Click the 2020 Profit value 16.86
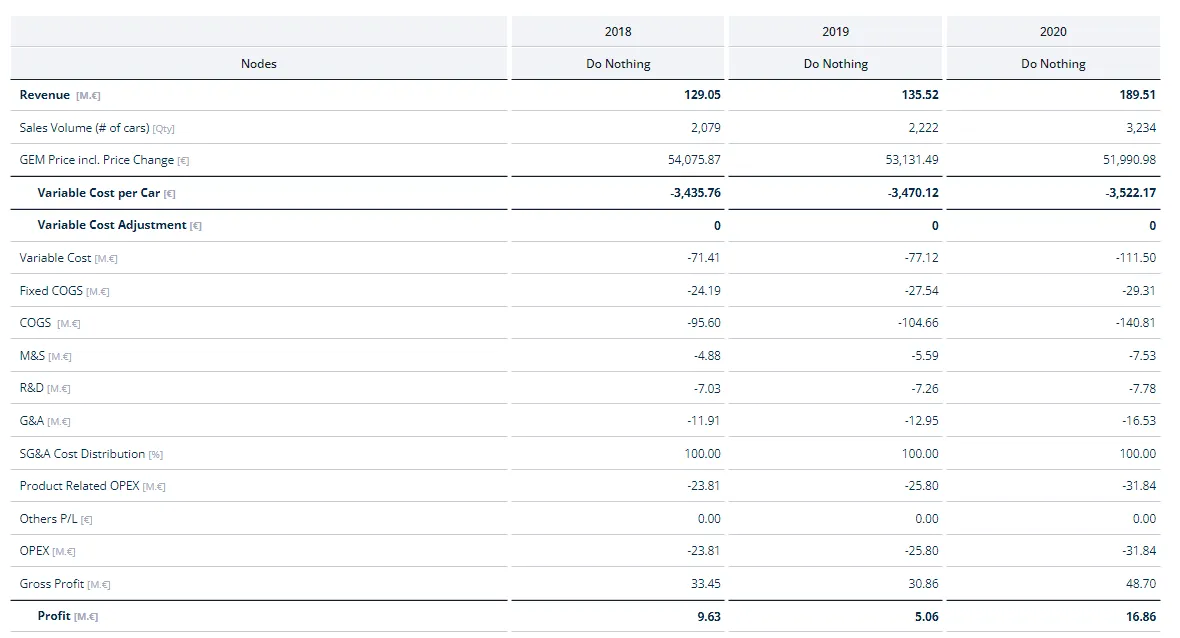 (x=1141, y=616)
